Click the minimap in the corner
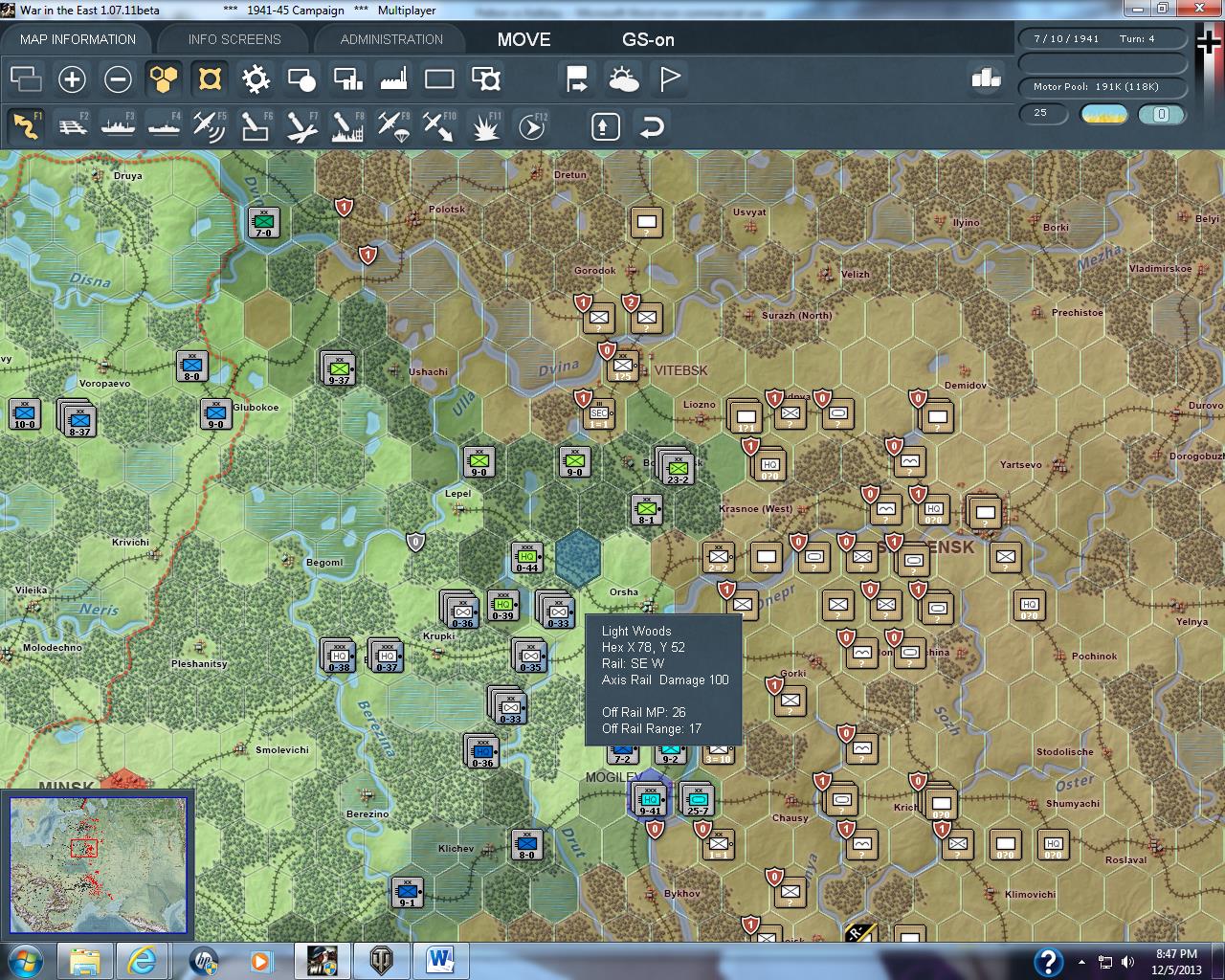The image size is (1225, 980). 98,865
